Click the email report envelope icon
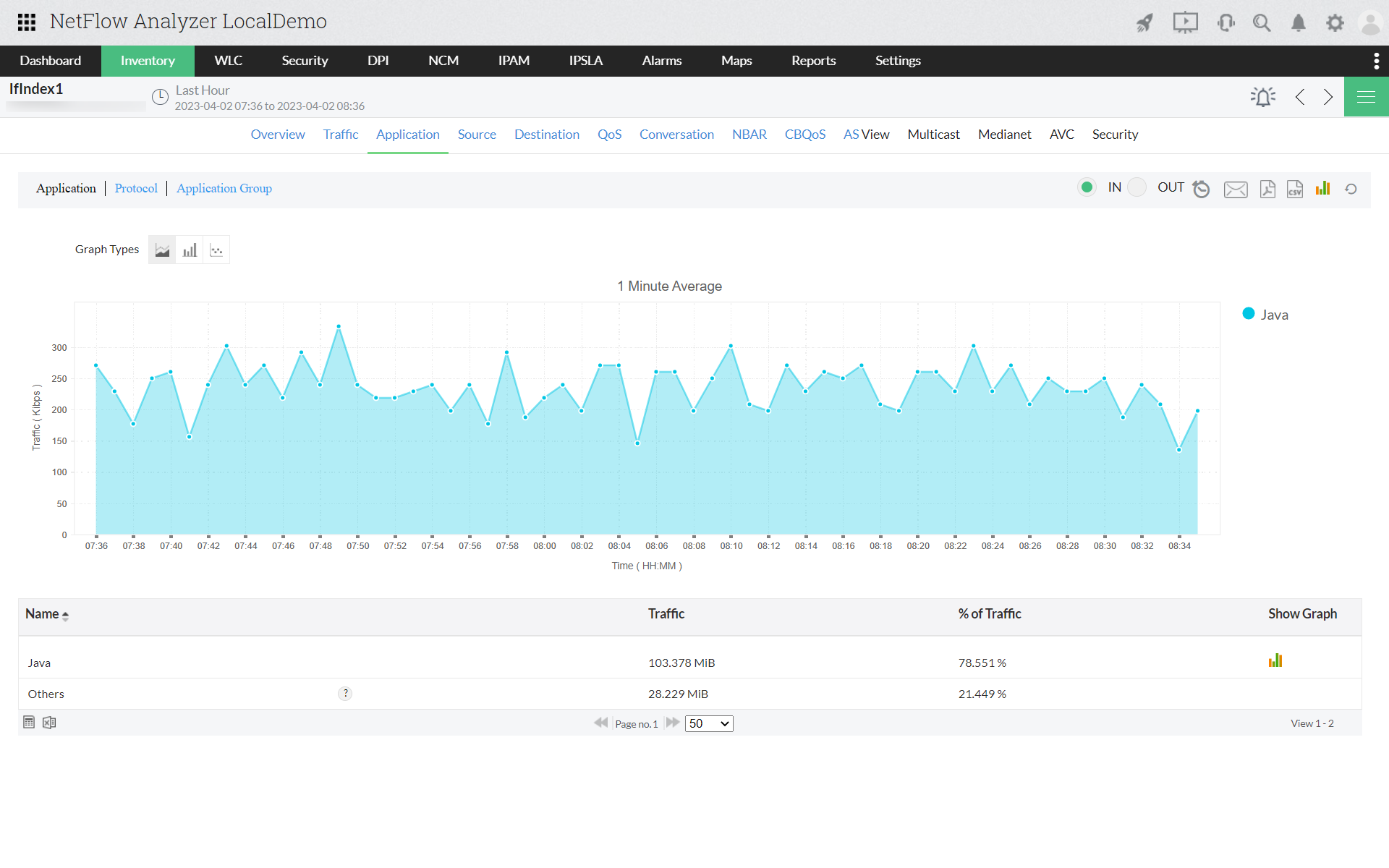Screen dimensions: 1389x868 (x=1236, y=190)
